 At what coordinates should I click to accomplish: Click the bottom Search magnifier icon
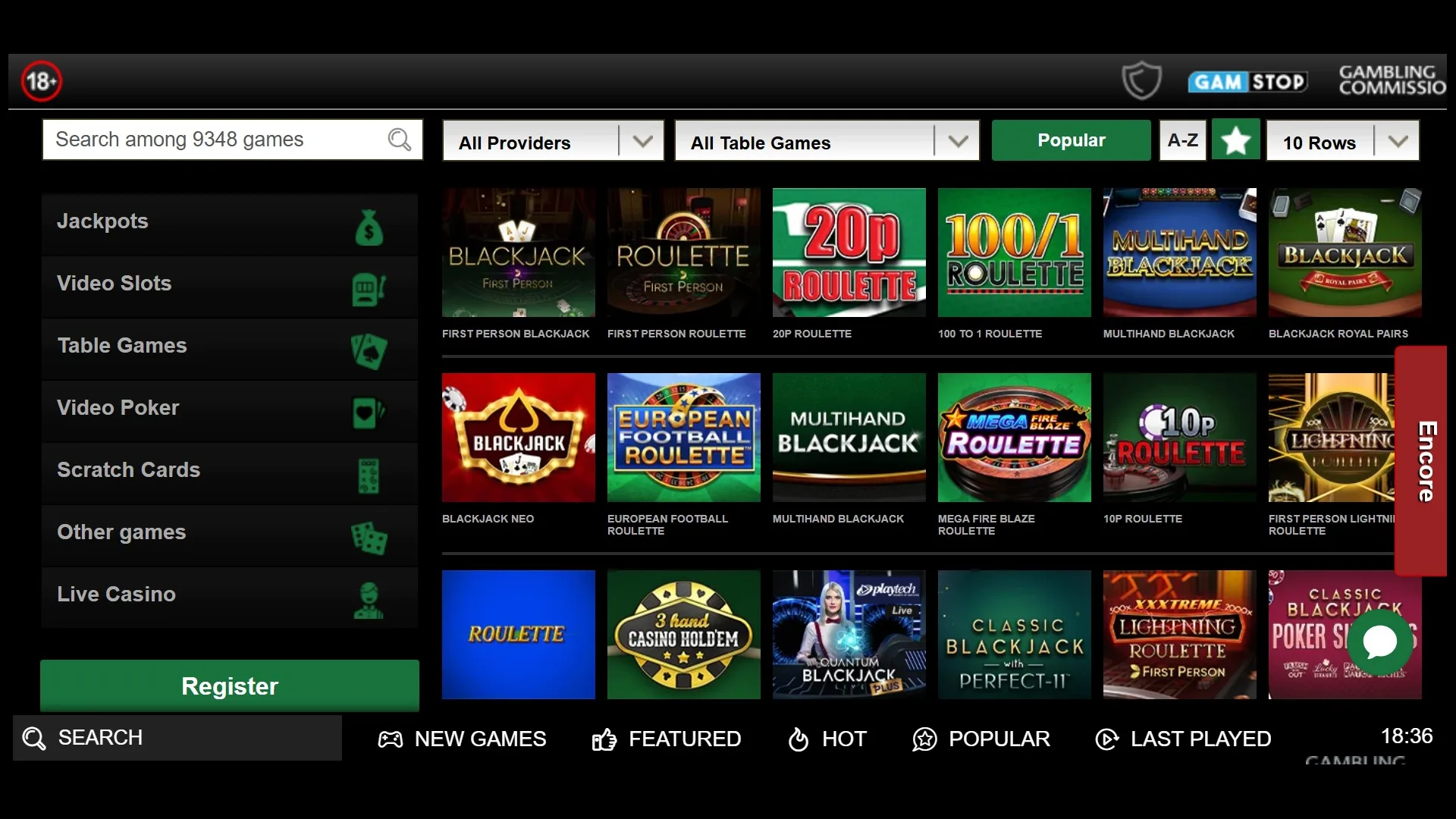click(33, 739)
